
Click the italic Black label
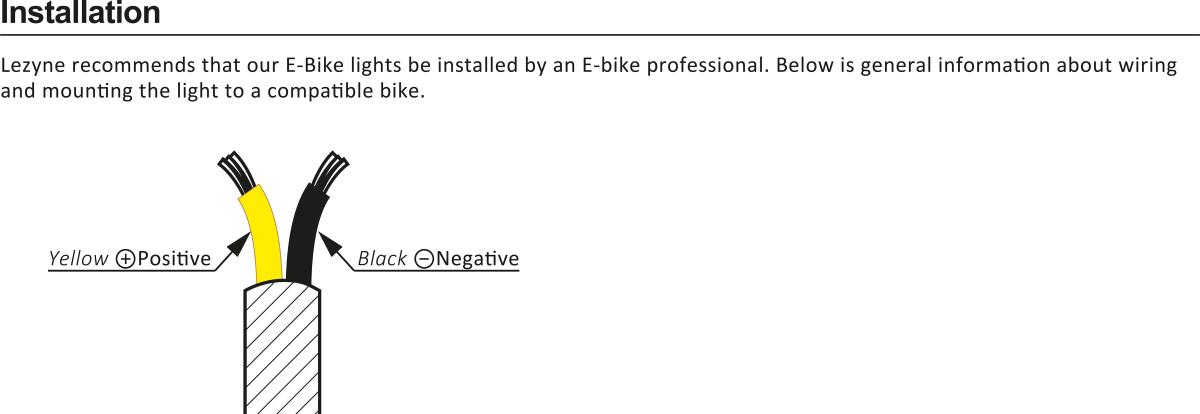382,259
